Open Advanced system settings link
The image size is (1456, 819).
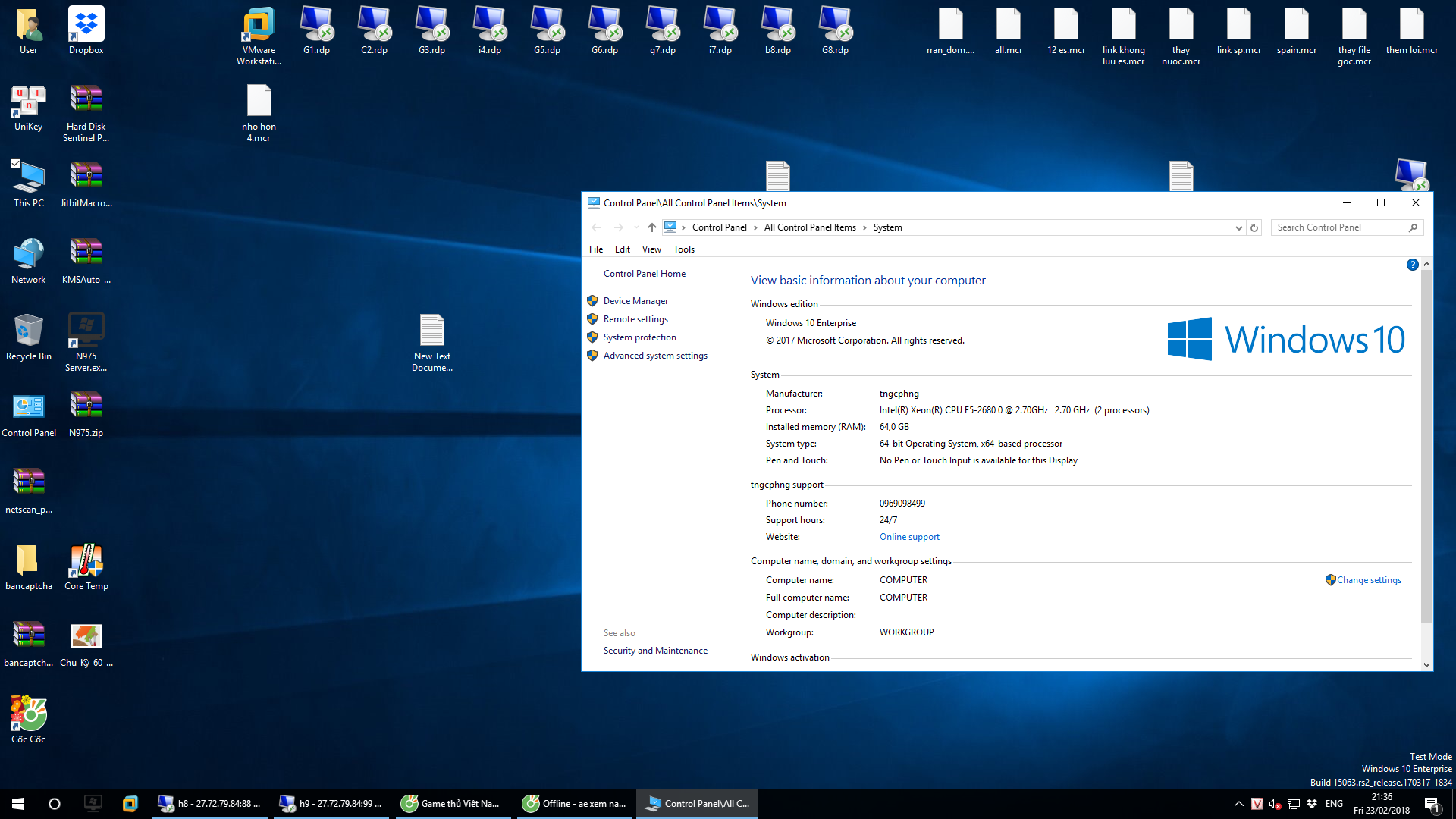655,356
